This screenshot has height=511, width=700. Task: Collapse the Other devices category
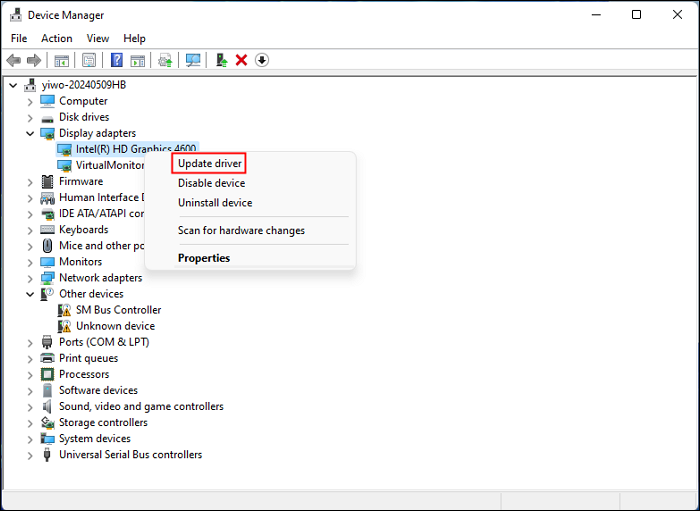click(29, 294)
